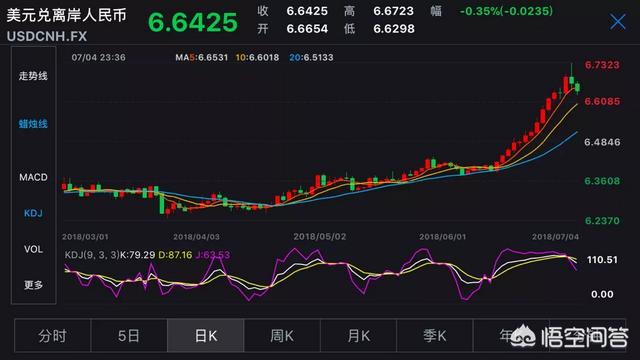
Task: Click the 6.4846 price axis label
Action: point(602,142)
